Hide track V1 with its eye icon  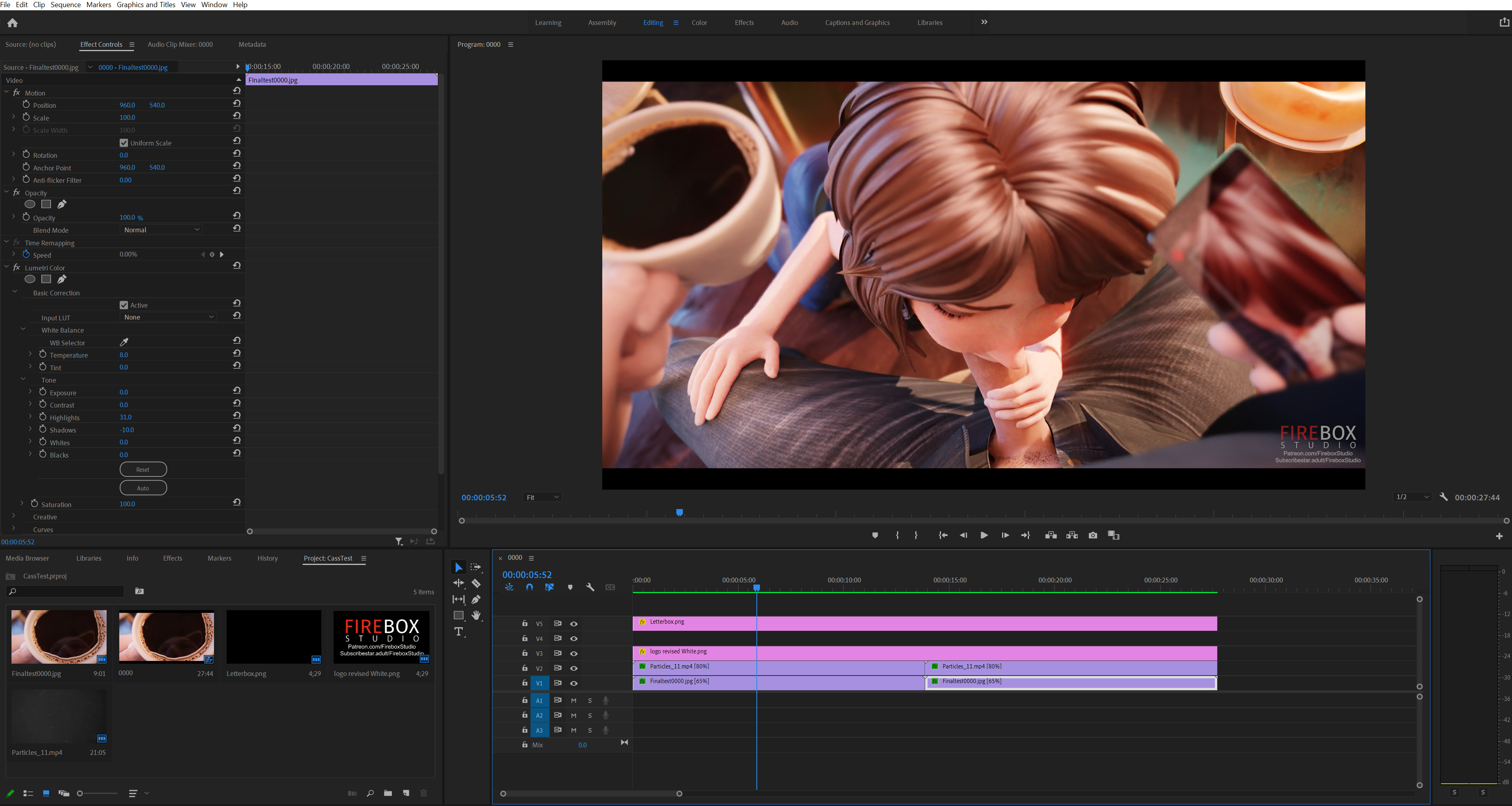(574, 683)
